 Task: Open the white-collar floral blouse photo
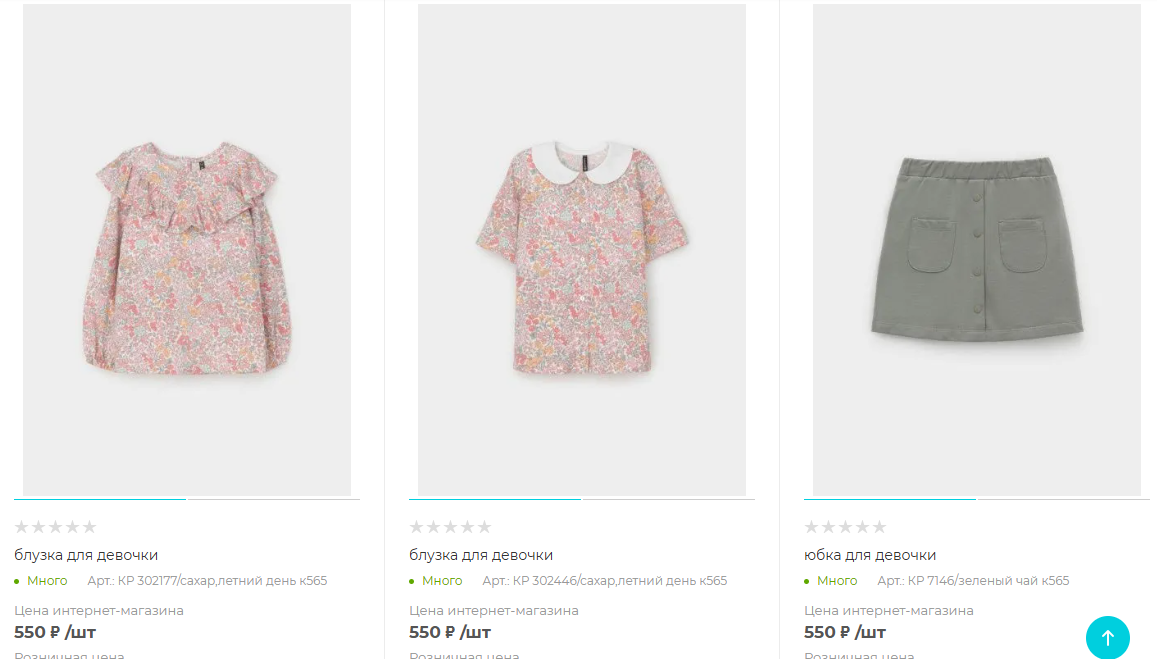(581, 249)
